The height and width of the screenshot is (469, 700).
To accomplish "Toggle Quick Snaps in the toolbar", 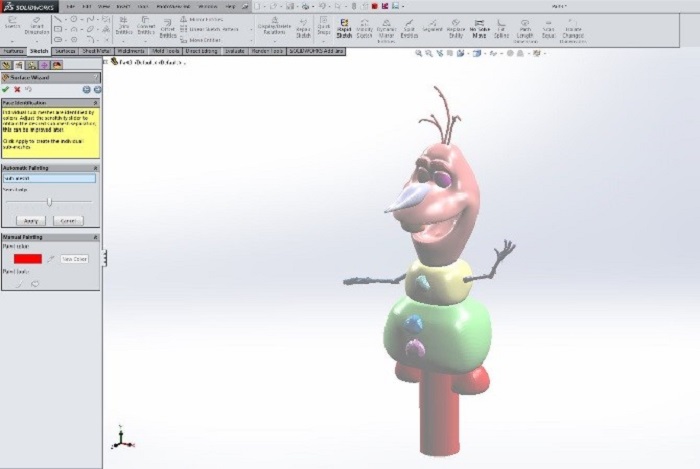I will pos(324,29).
